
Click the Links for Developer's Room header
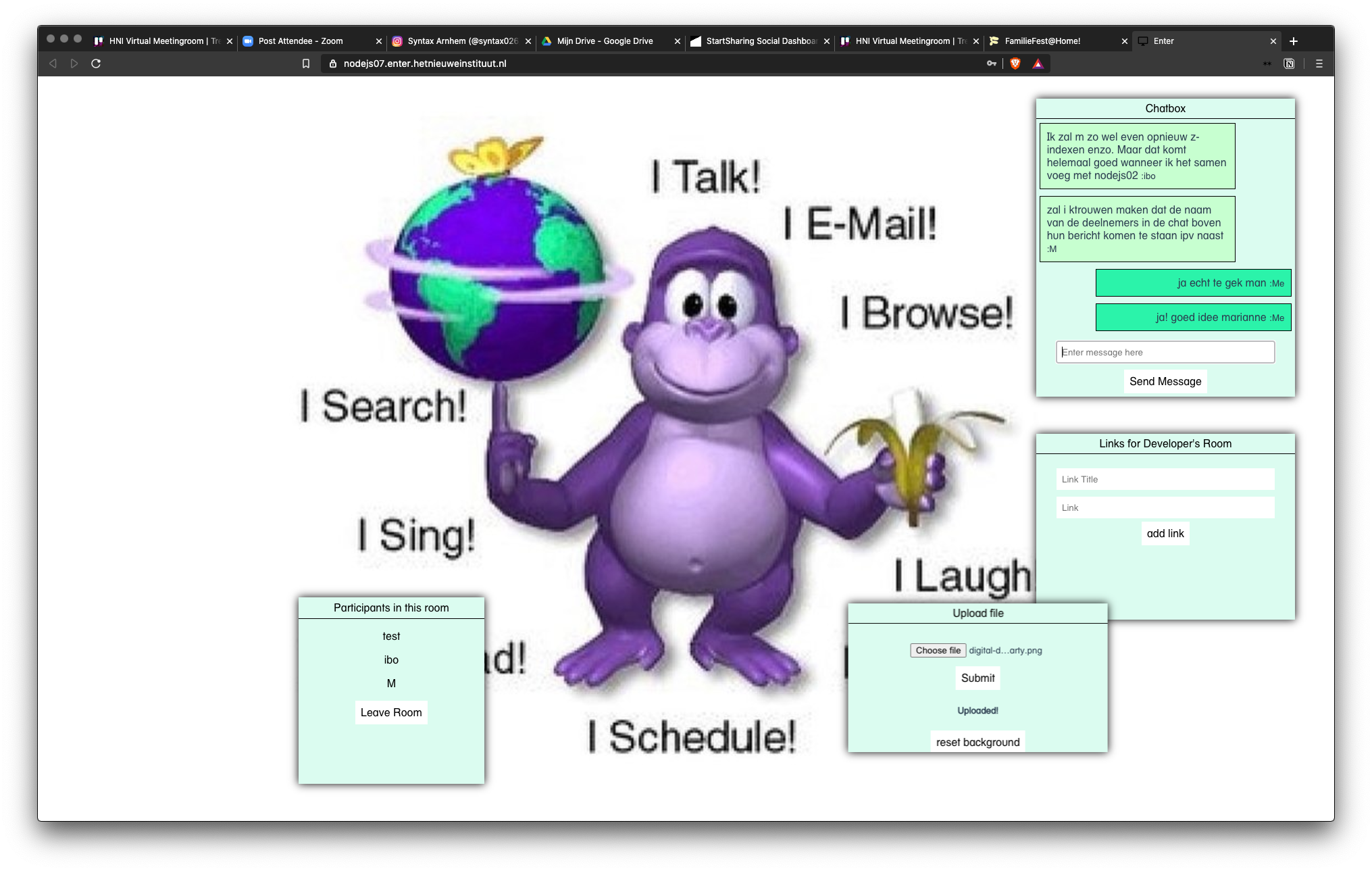(1165, 443)
